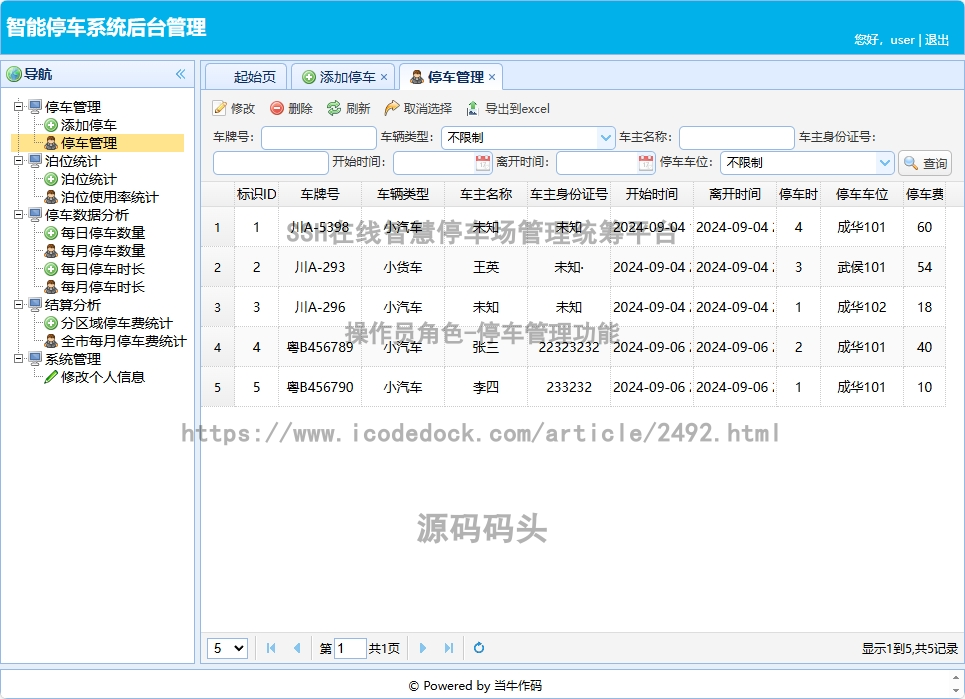
Task: Click the 查询 search button
Action: [925, 163]
